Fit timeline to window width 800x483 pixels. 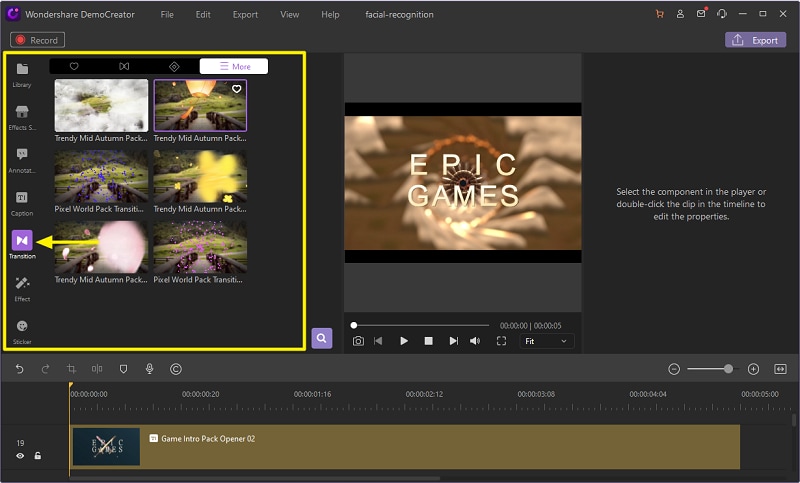tap(780, 369)
